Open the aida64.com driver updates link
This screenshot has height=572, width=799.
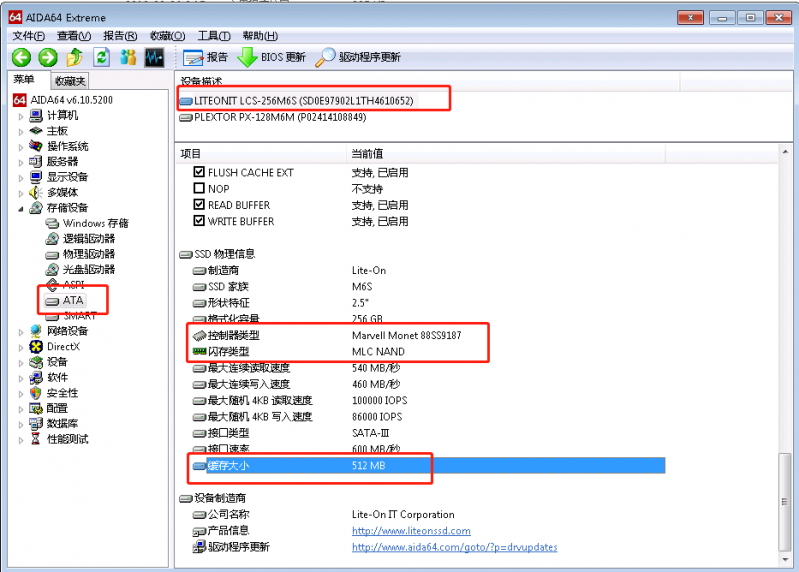455,547
